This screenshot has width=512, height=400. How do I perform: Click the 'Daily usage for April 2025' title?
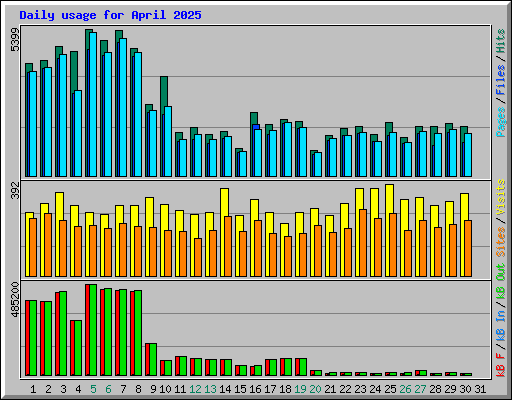[110, 15]
